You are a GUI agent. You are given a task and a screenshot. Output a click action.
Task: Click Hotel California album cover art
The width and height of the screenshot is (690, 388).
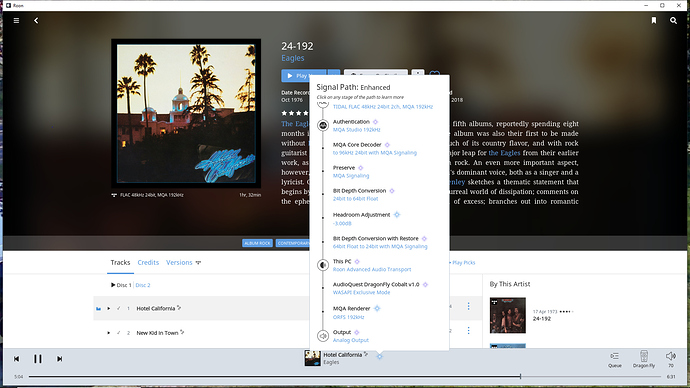pyautogui.click(x=186, y=113)
